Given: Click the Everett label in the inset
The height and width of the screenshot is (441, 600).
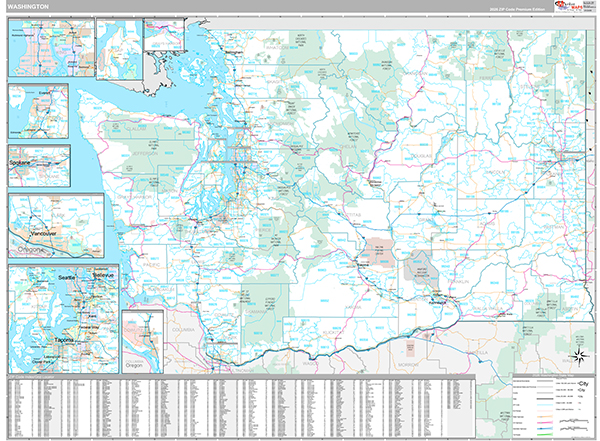Looking at the screenshot, I should [44, 93].
